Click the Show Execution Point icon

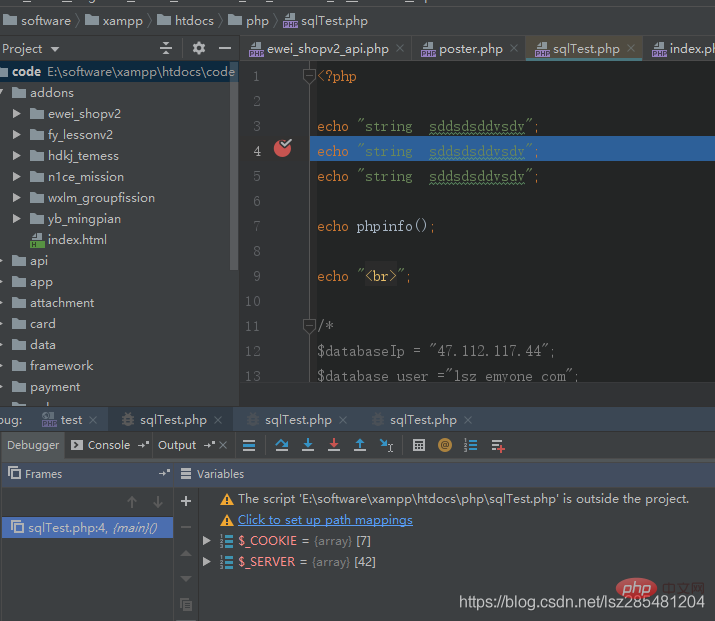click(x=249, y=446)
